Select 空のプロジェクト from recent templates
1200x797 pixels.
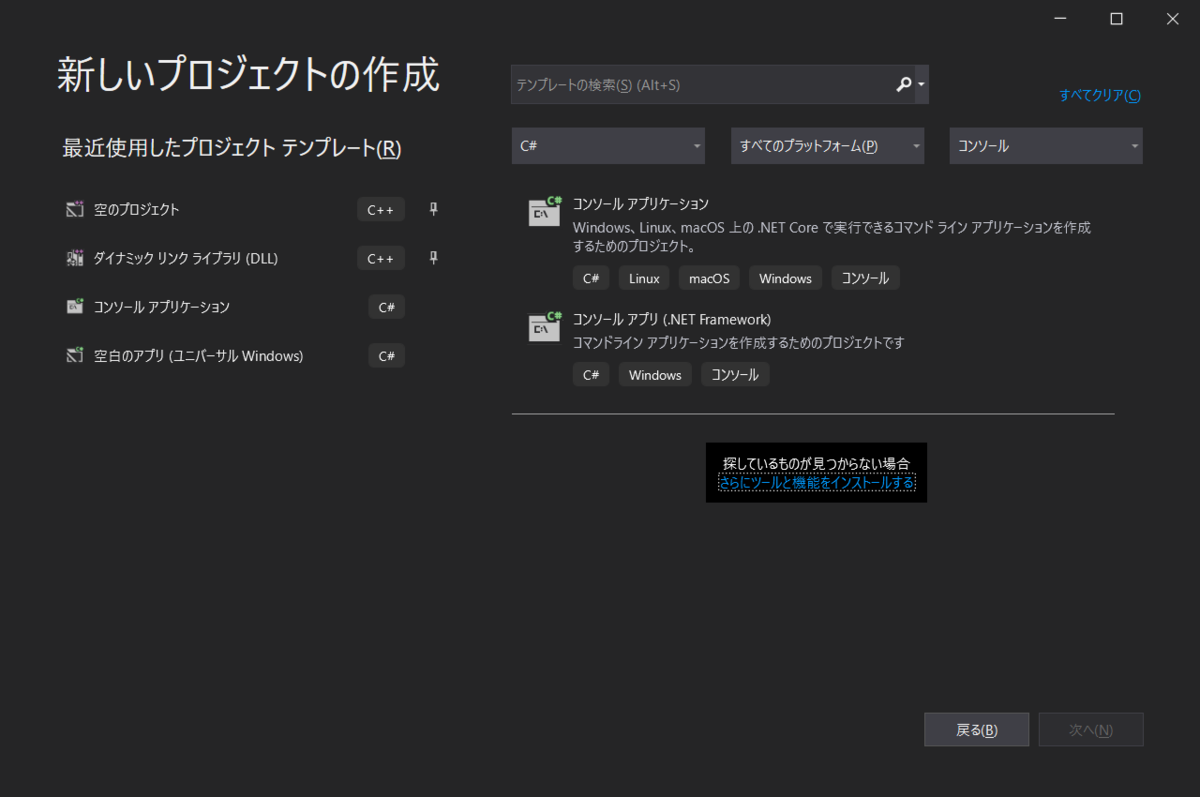(x=137, y=209)
